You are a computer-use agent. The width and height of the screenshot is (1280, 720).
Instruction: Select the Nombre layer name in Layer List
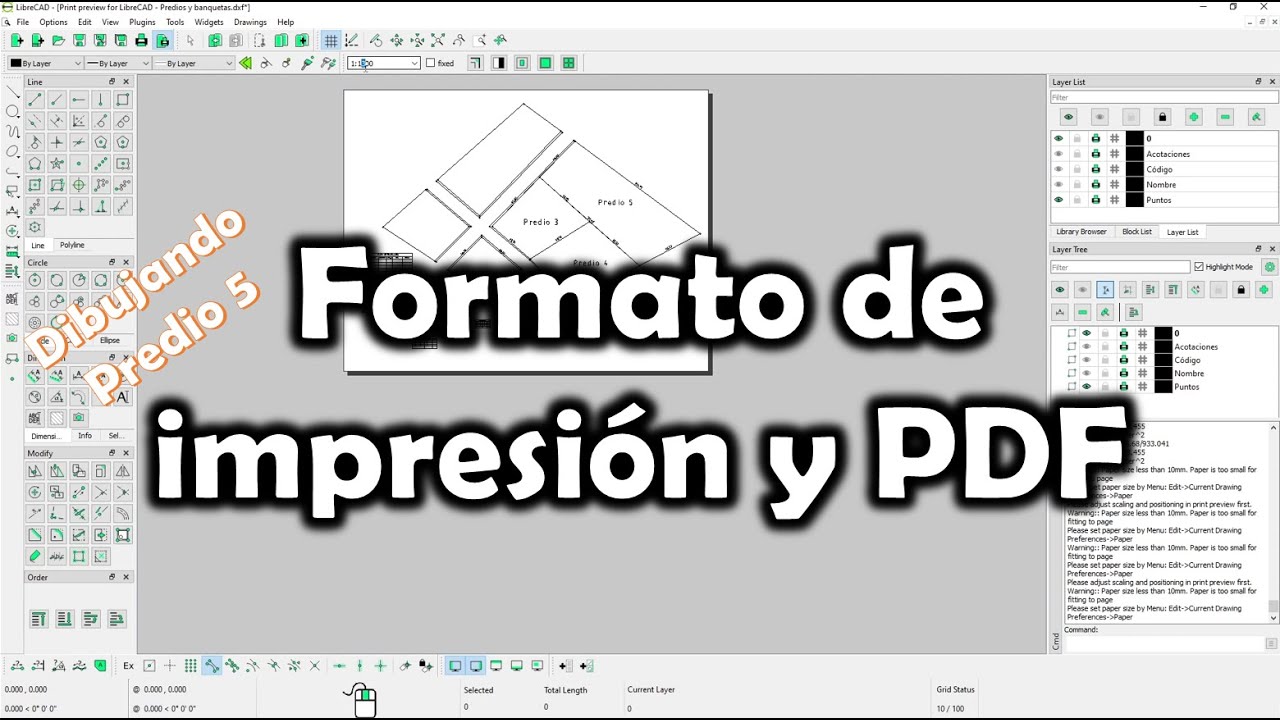tap(1161, 185)
